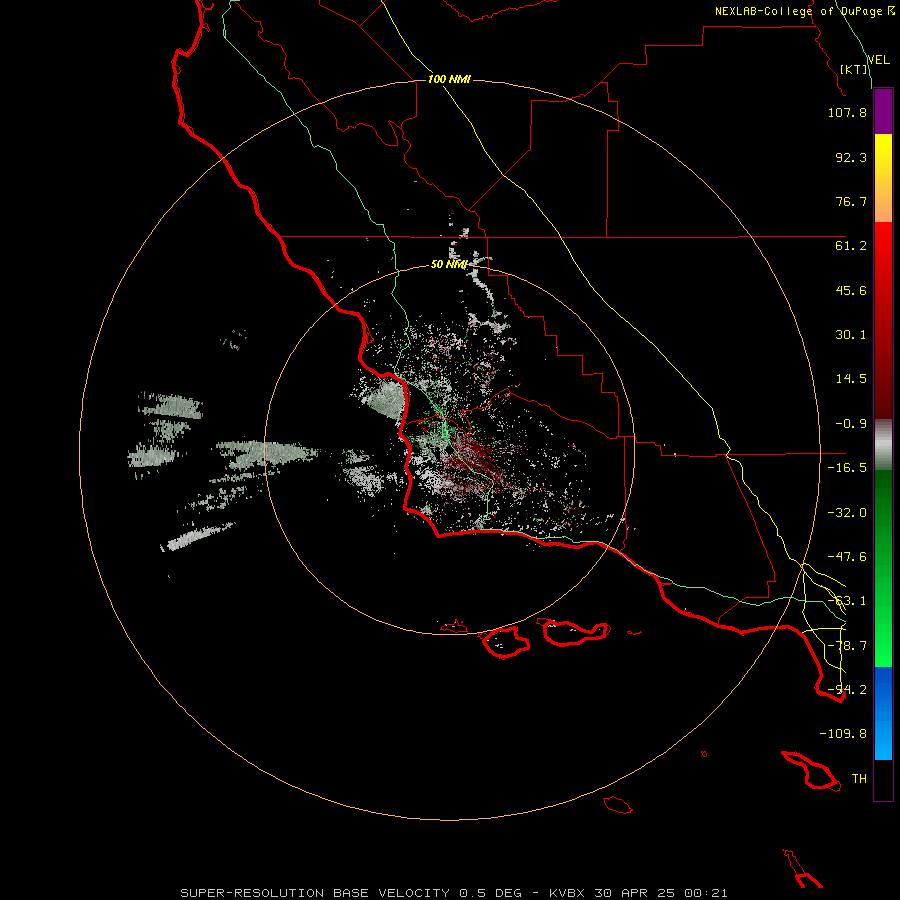Select the -47.6 scale value

click(847, 557)
